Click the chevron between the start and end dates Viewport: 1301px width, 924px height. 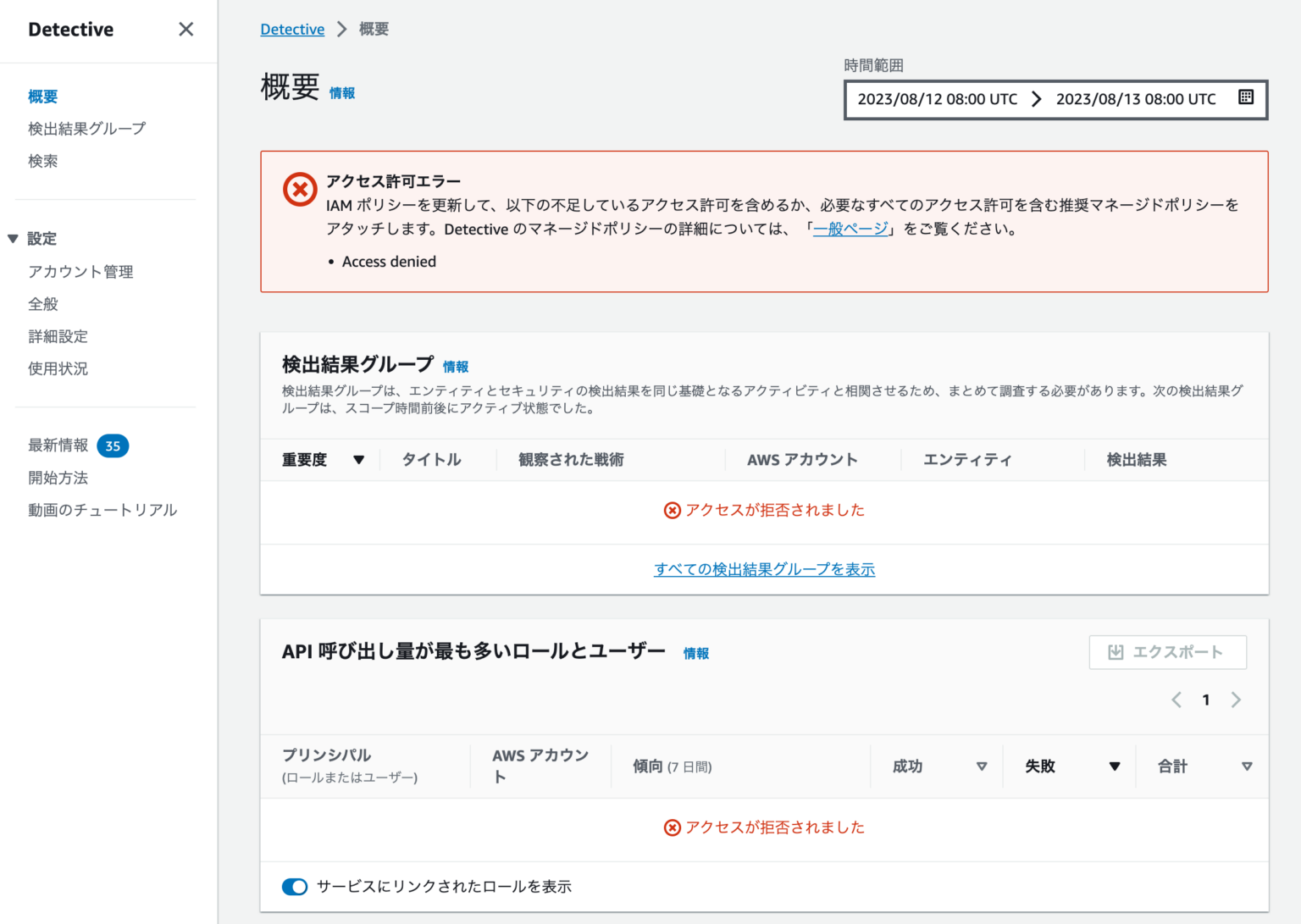coord(1036,98)
